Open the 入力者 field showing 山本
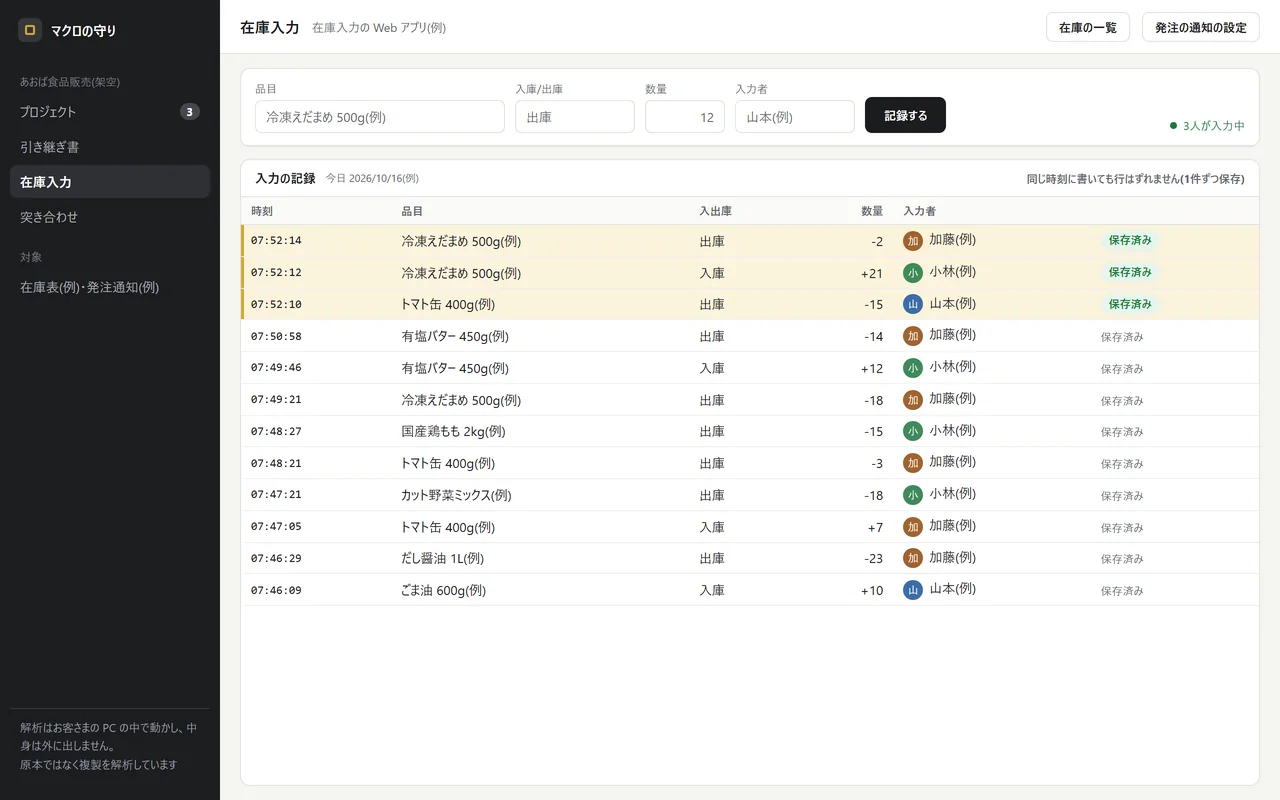 [x=795, y=116]
